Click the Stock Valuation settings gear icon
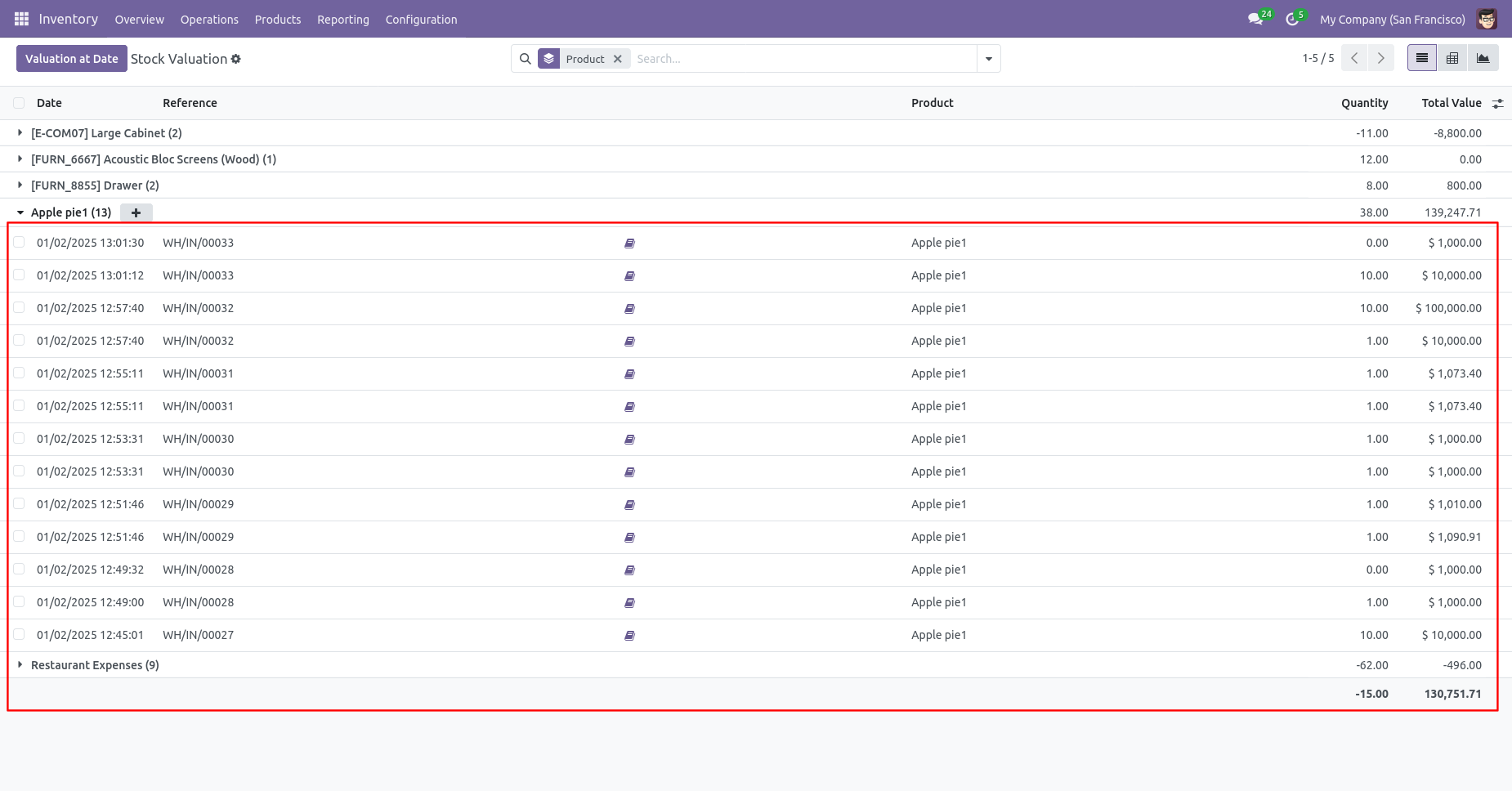This screenshot has width=1512, height=791. pyautogui.click(x=236, y=59)
